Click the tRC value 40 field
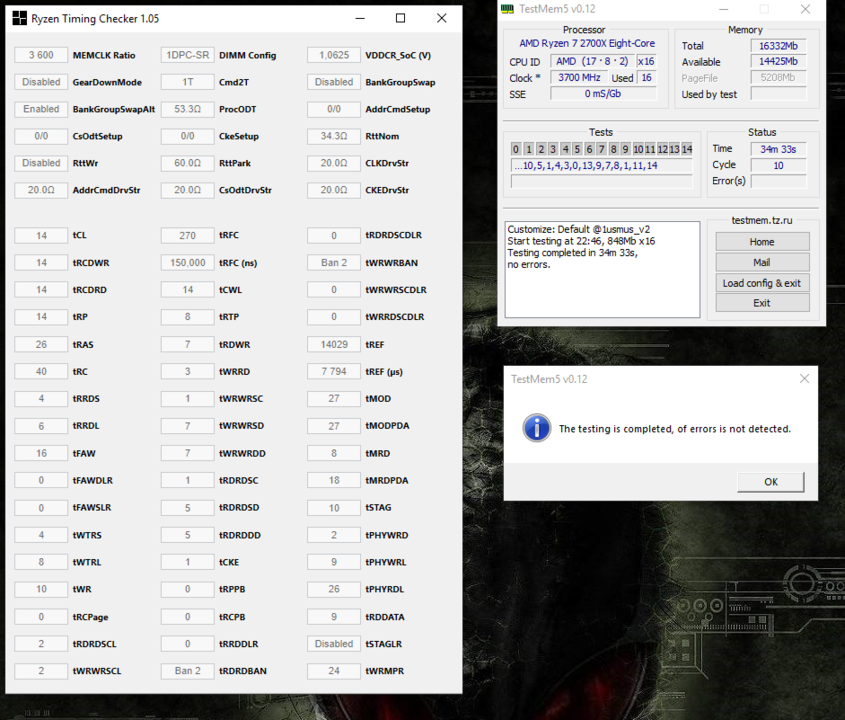The height and width of the screenshot is (720, 845). pos(41,371)
